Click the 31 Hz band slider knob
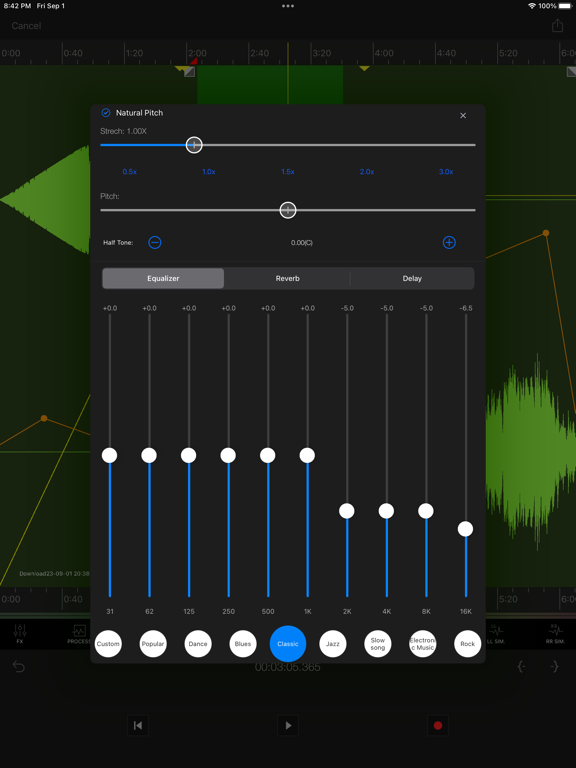 click(x=110, y=456)
